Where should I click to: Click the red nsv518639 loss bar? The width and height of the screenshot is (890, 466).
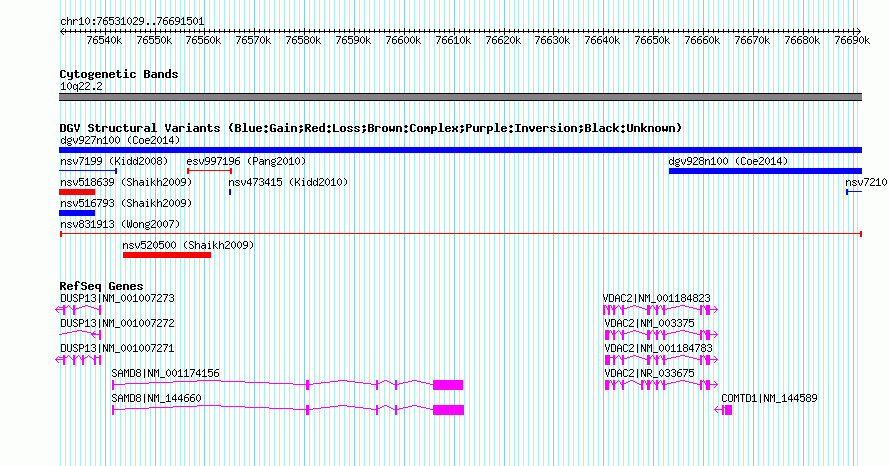coord(77,192)
